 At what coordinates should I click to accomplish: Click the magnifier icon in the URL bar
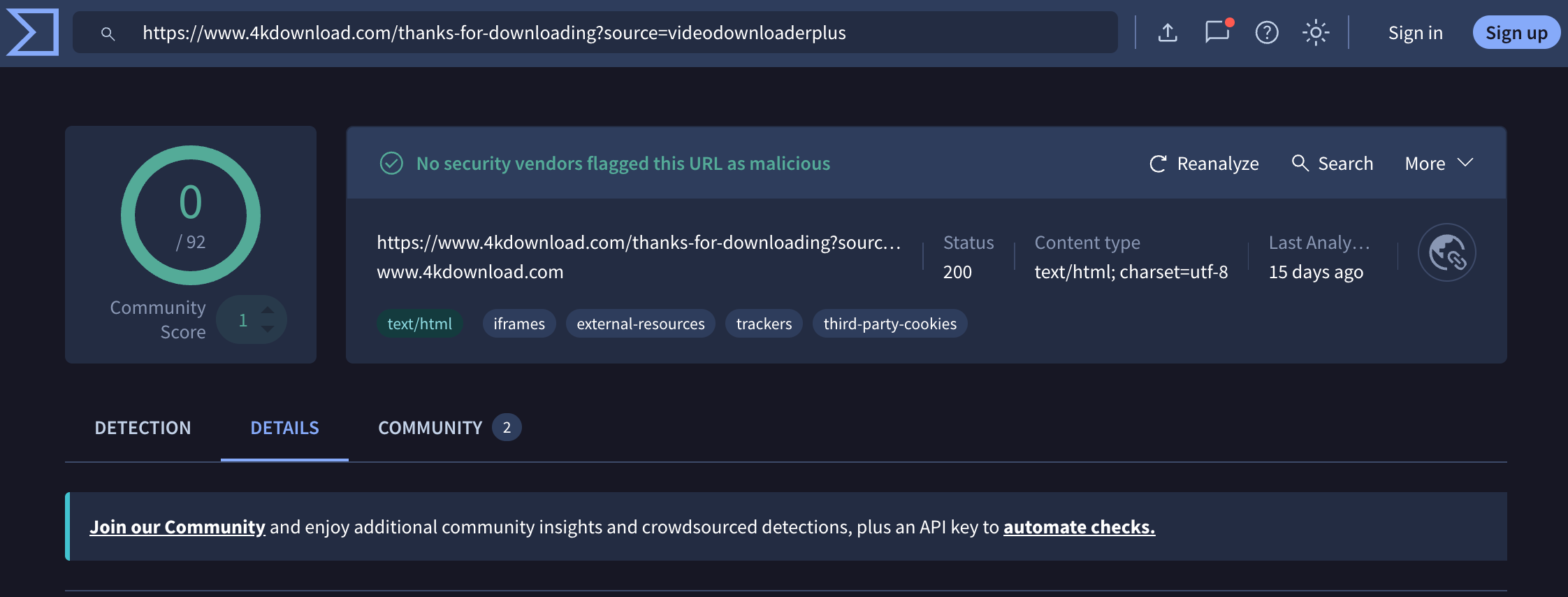[108, 33]
